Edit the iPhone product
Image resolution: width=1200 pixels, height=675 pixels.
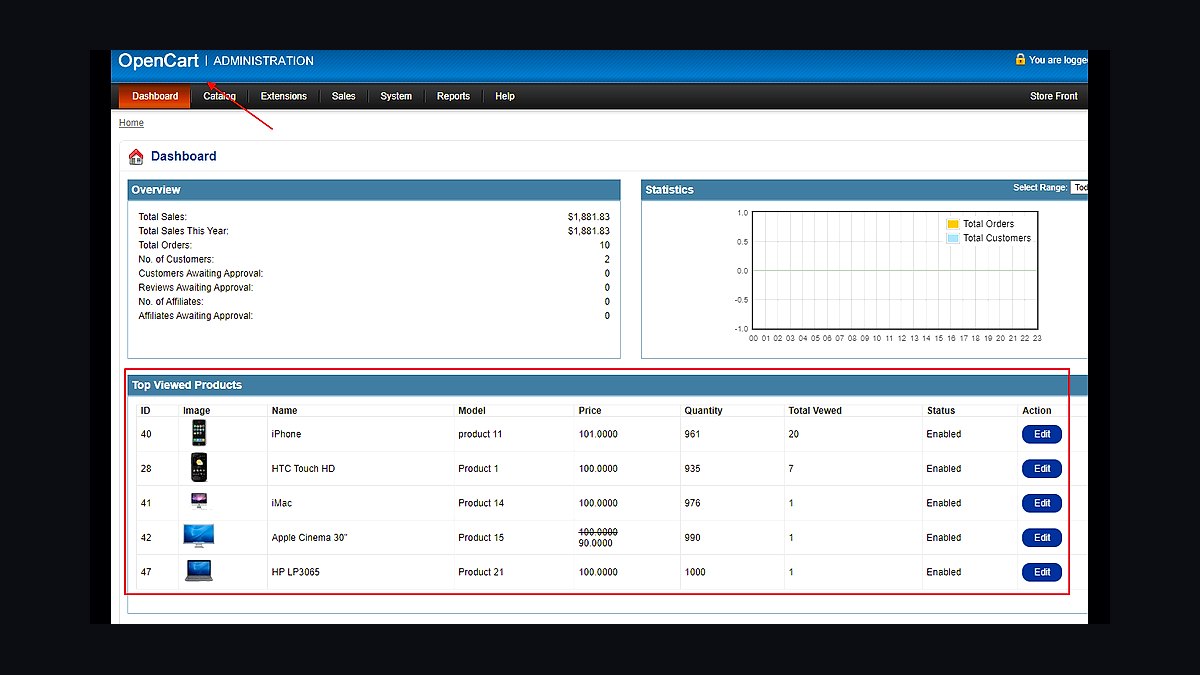point(1042,434)
